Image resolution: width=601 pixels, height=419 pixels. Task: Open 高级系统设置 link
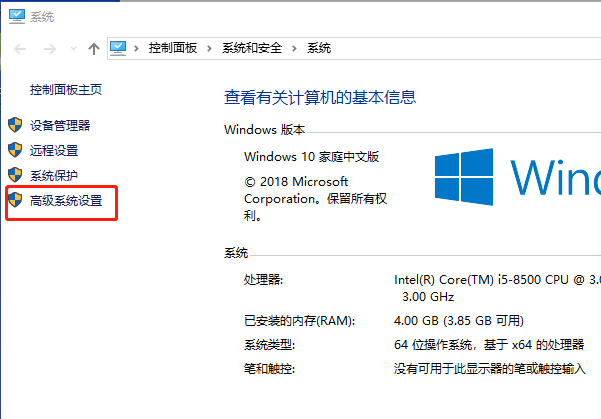pos(66,200)
